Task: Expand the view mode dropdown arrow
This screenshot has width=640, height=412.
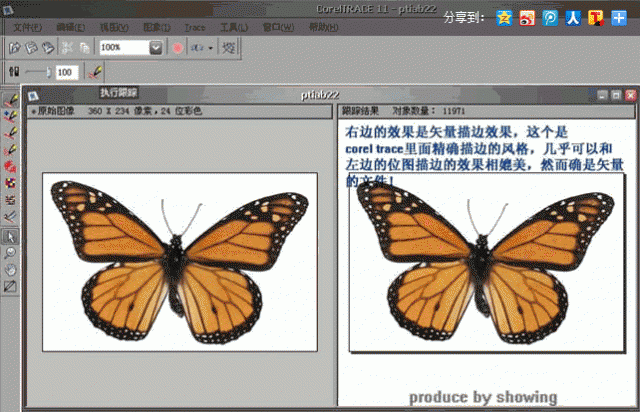Action: pyautogui.click(x=211, y=47)
